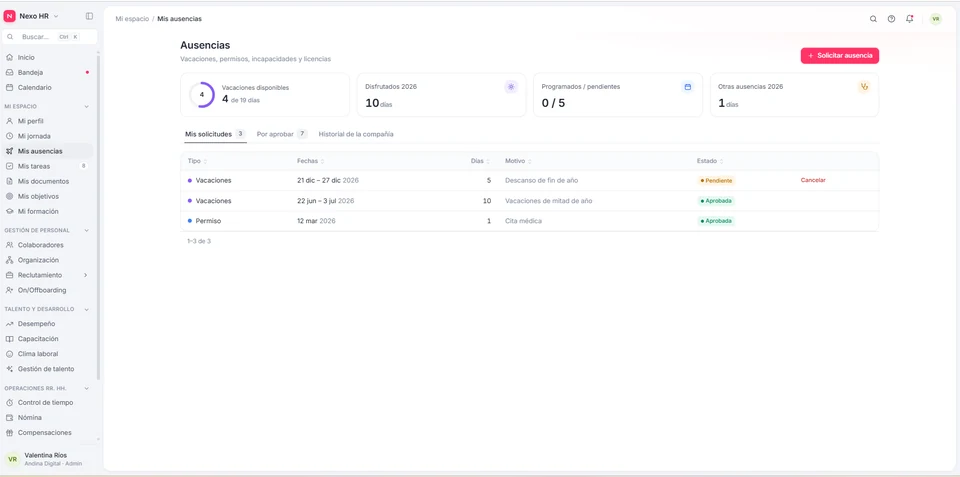
Task: Switch to the Por aprobar tab
Action: [x=282, y=133]
